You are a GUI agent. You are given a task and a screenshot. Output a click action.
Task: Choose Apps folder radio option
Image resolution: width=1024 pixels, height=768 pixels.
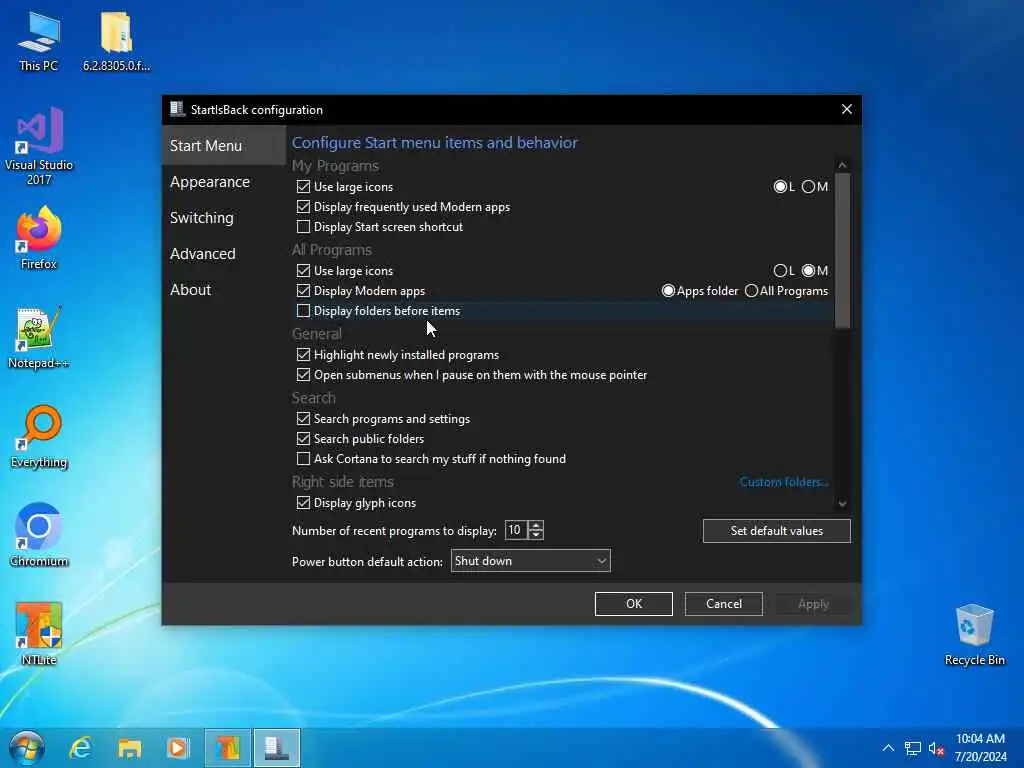668,291
